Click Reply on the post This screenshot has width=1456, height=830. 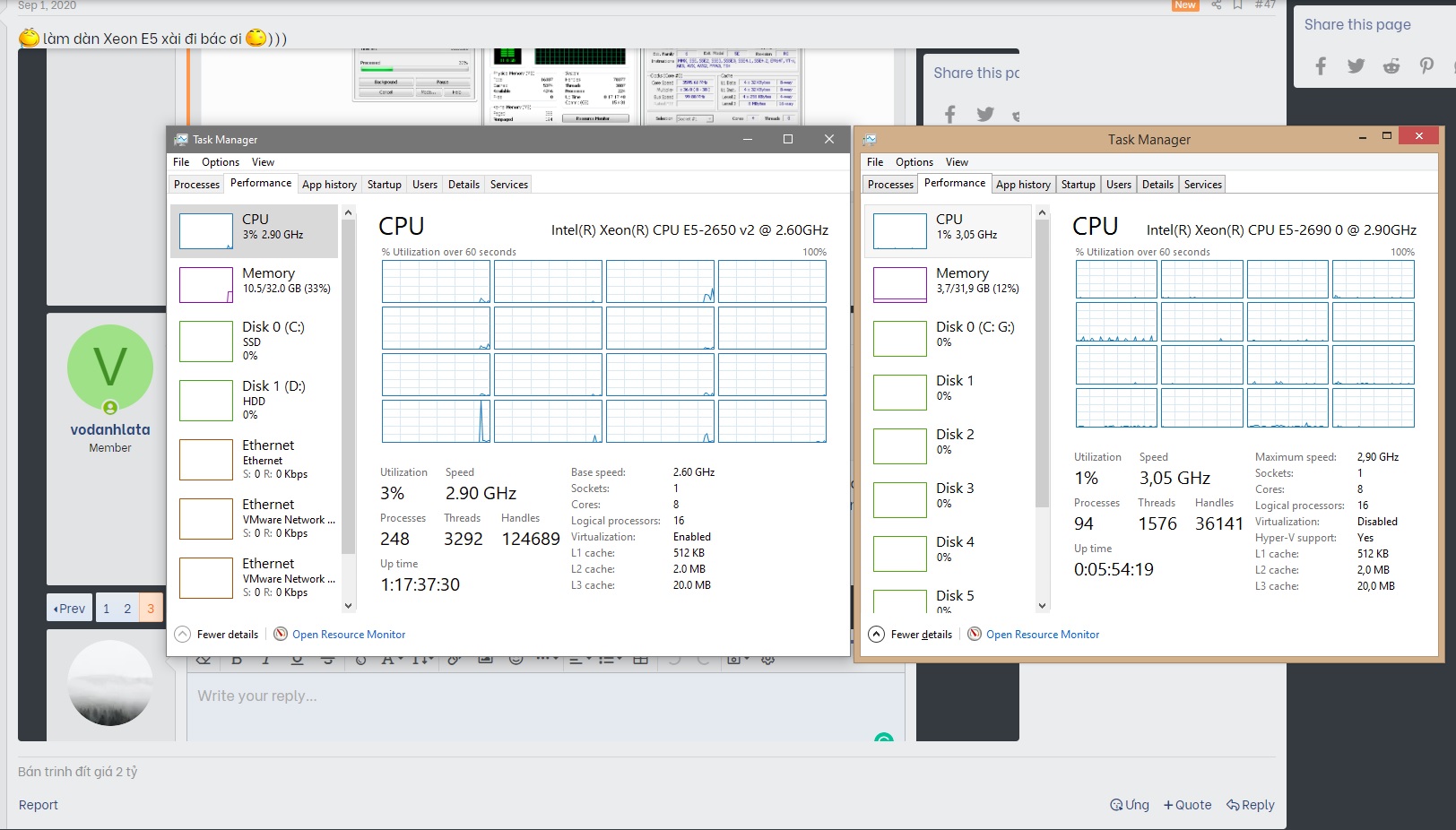point(1251,805)
